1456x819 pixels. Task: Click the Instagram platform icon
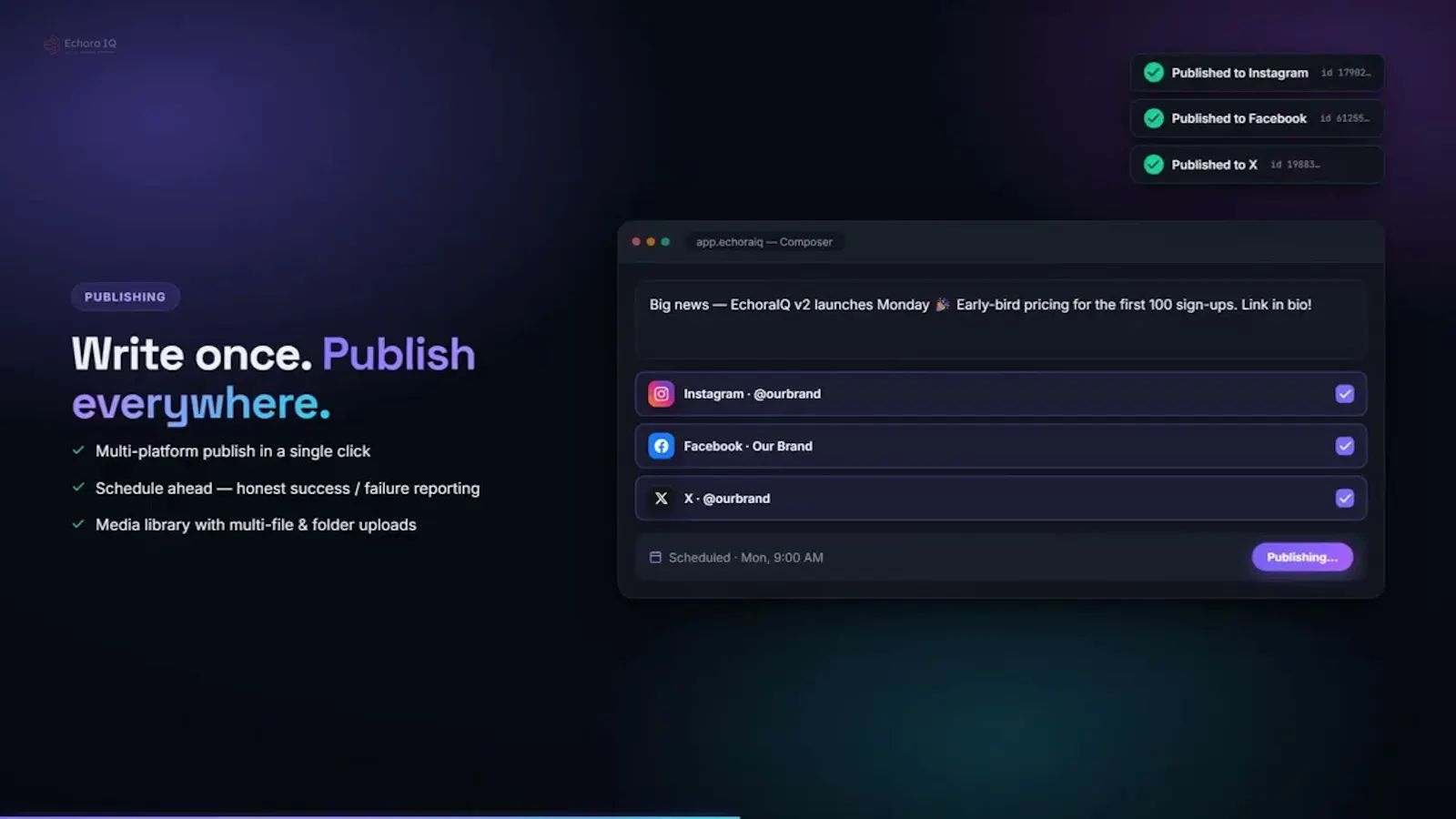click(662, 394)
